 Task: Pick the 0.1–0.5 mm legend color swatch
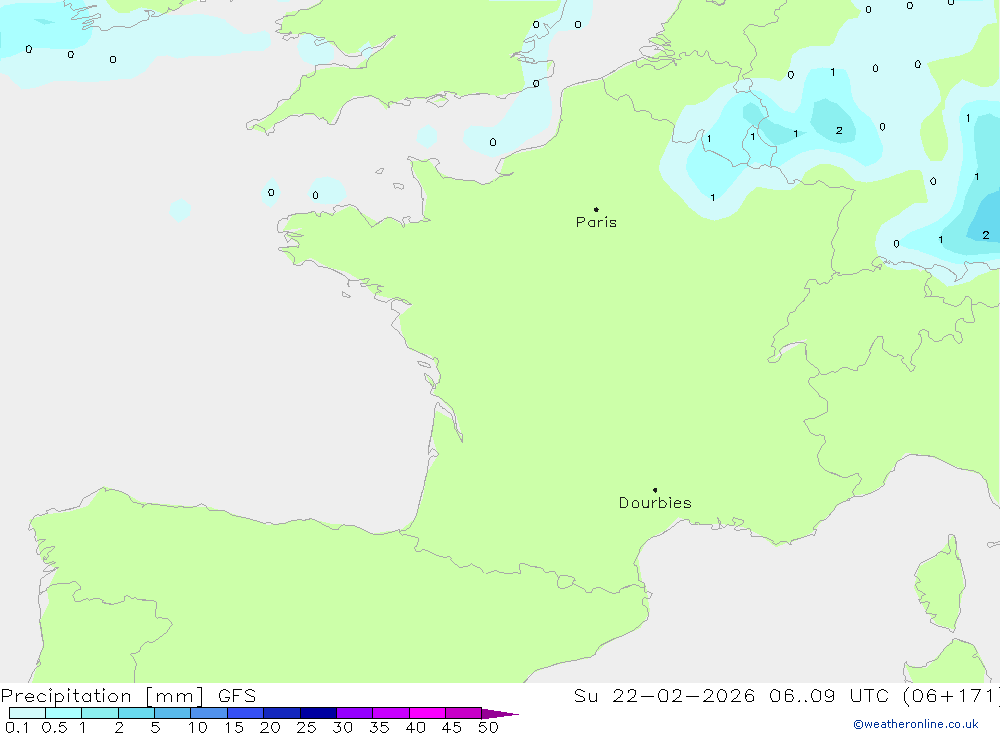(27, 713)
